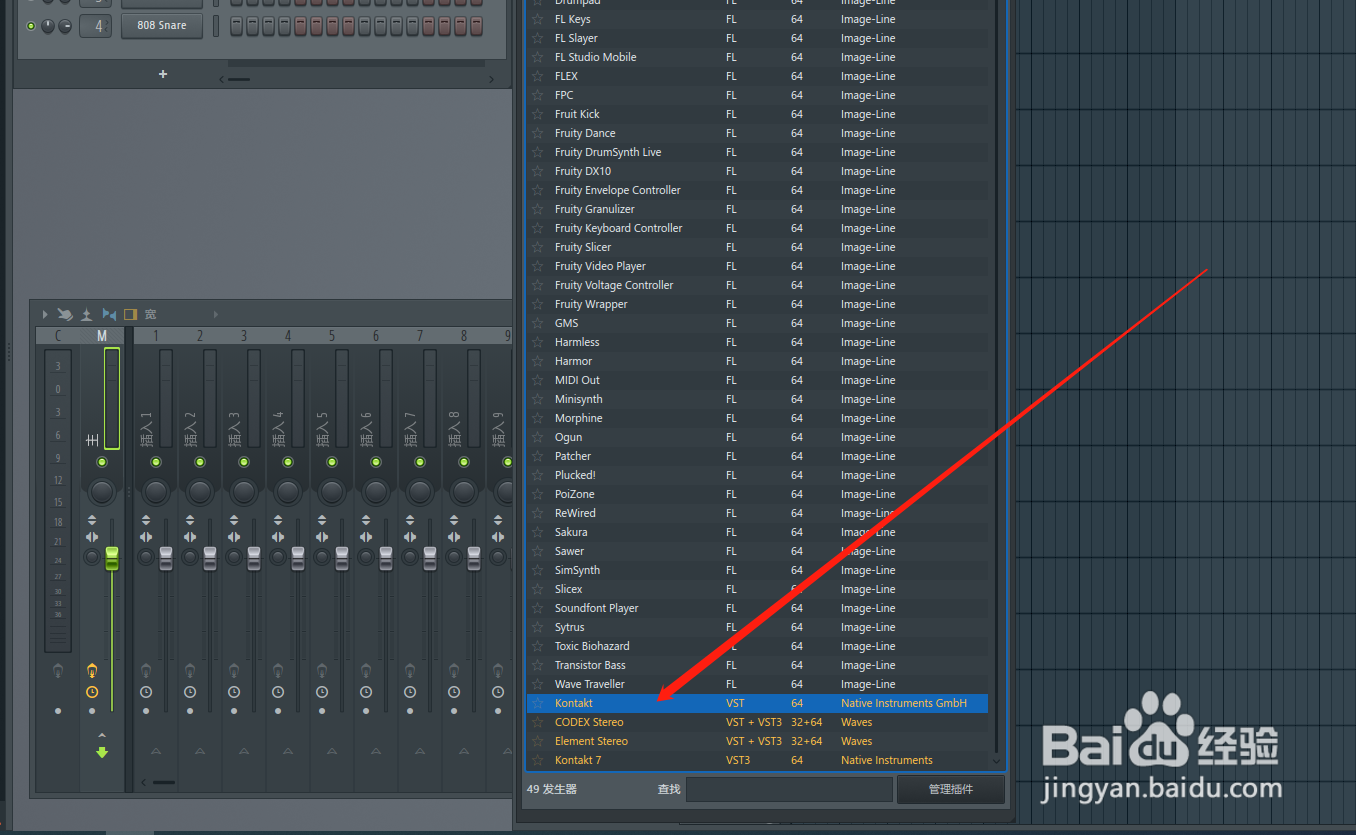
Task: Star the Wave Traveller plugin
Action: click(537, 684)
